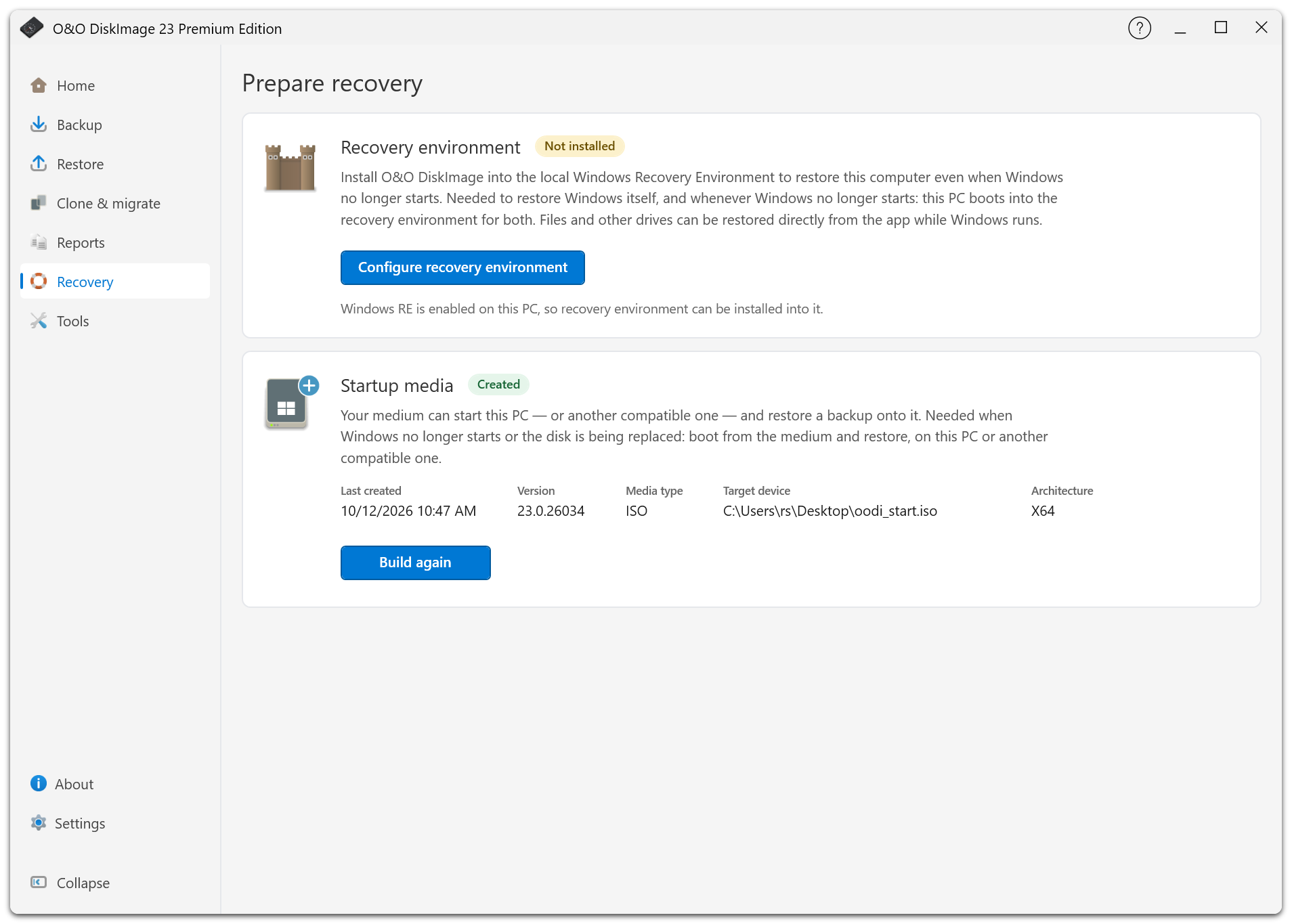Image resolution: width=1292 pixels, height=924 pixels.
Task: Click the Media type label
Action: [654, 491]
